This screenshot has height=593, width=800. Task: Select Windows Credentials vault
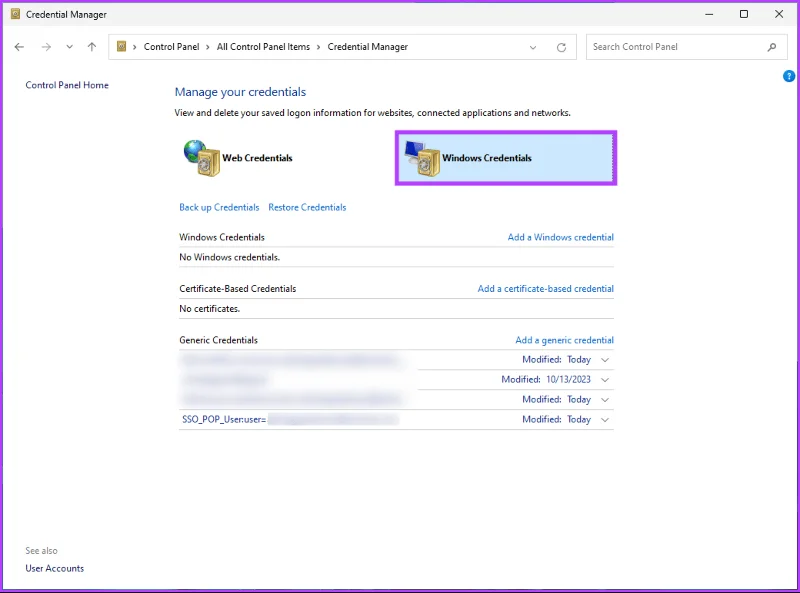(506, 158)
